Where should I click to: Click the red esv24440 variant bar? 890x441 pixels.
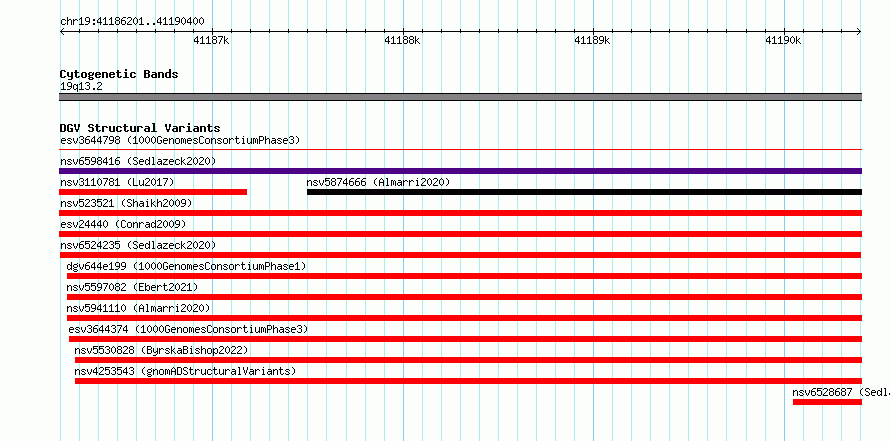click(x=460, y=234)
